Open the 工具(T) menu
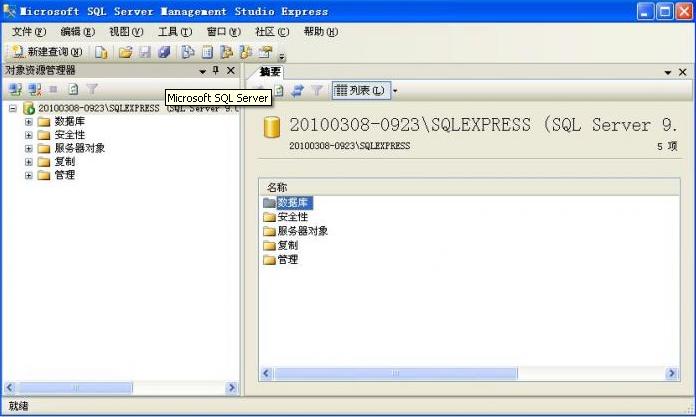 click(x=175, y=32)
